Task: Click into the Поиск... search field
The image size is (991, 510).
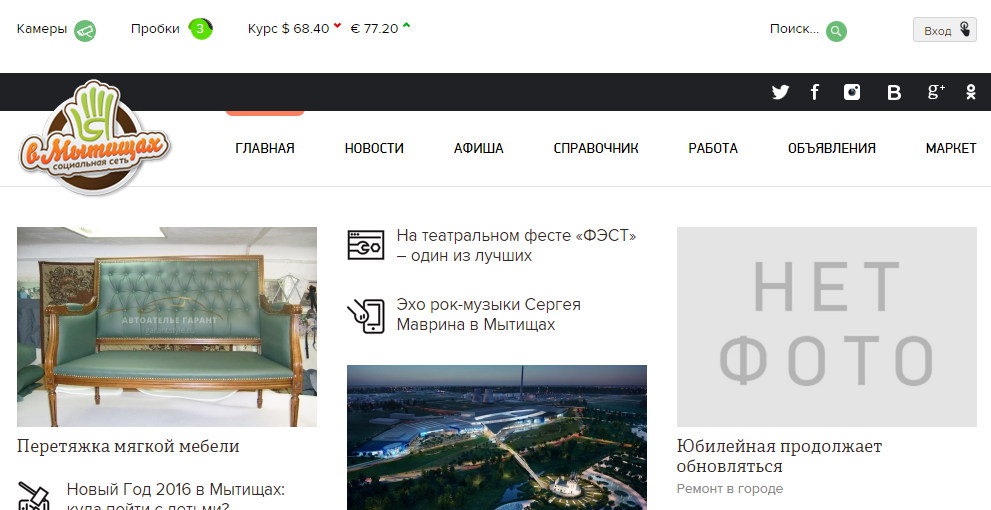Action: (x=794, y=29)
